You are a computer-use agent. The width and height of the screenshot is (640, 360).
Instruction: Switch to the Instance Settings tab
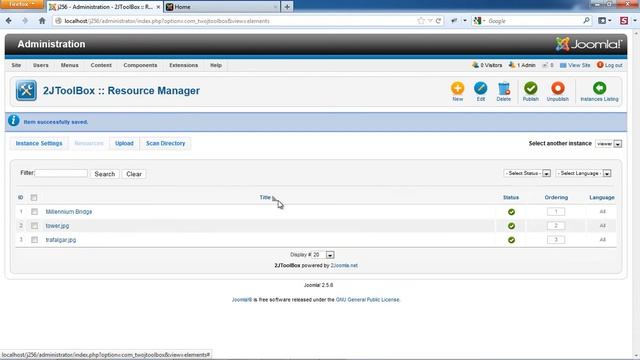point(39,144)
